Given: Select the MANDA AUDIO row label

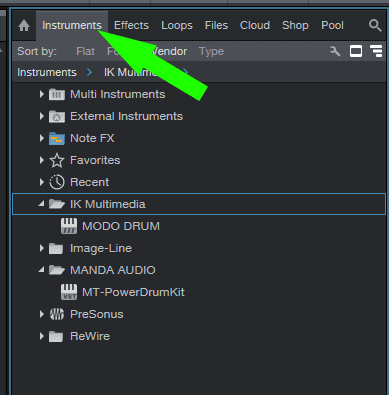Looking at the screenshot, I should [x=113, y=270].
